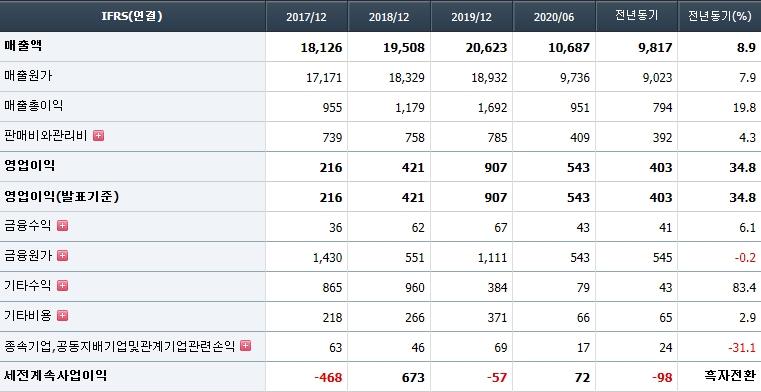Image resolution: width=761 pixels, height=392 pixels.
Task: Click the 72 pretax income value
Action: point(582,378)
